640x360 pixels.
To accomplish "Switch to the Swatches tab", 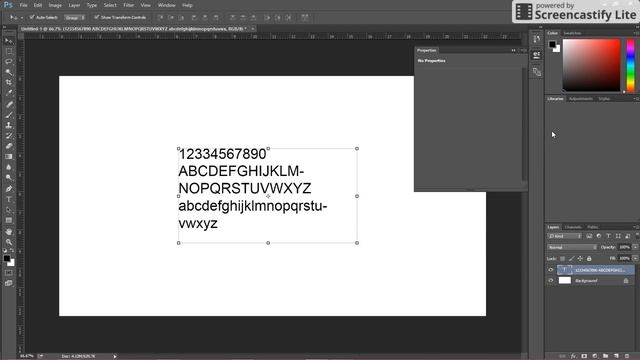I will (x=572, y=33).
